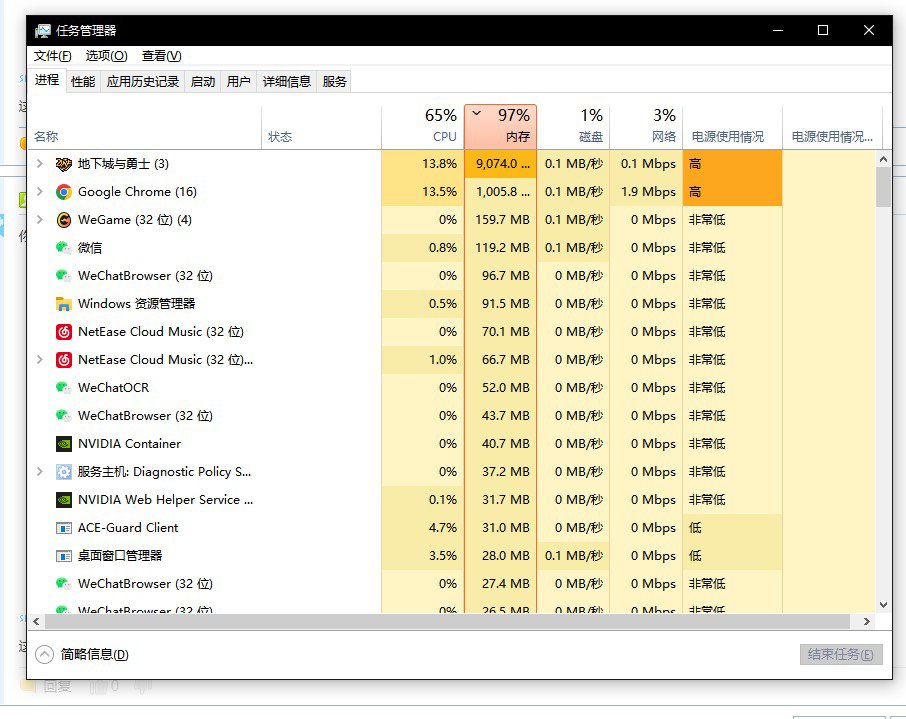Image resolution: width=906 pixels, height=719 pixels.
Task: Click the 9,074.0 memory value cell
Action: click(x=500, y=164)
